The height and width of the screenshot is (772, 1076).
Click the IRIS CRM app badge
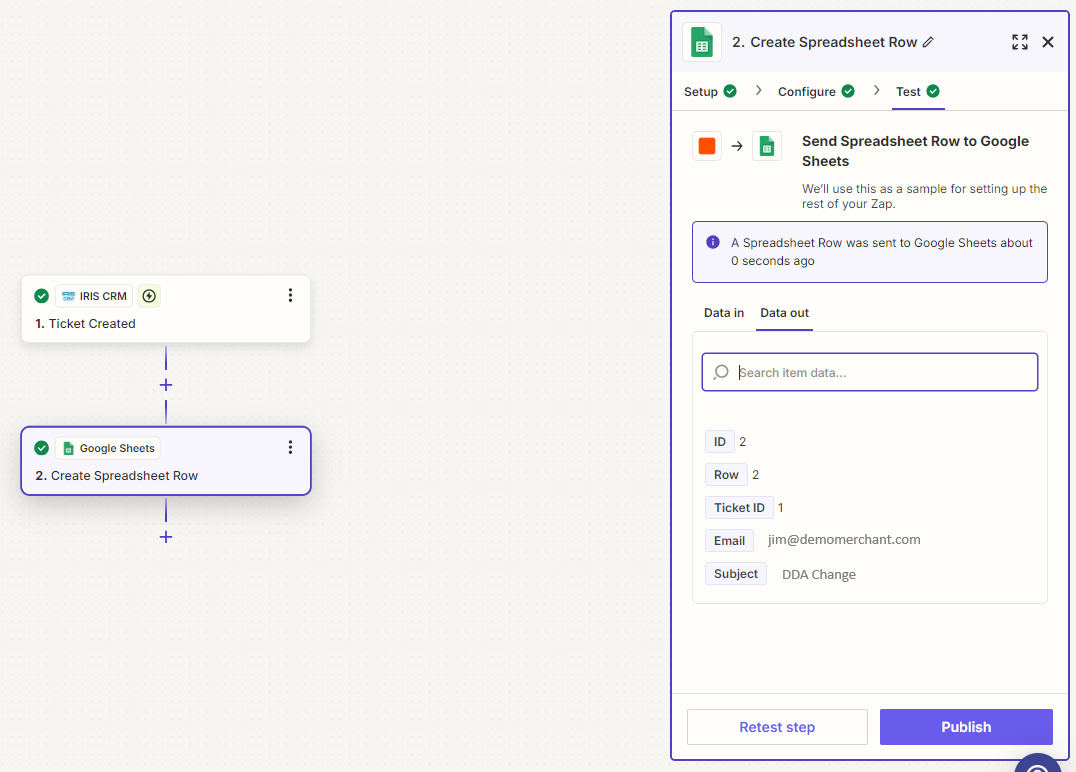coord(94,296)
